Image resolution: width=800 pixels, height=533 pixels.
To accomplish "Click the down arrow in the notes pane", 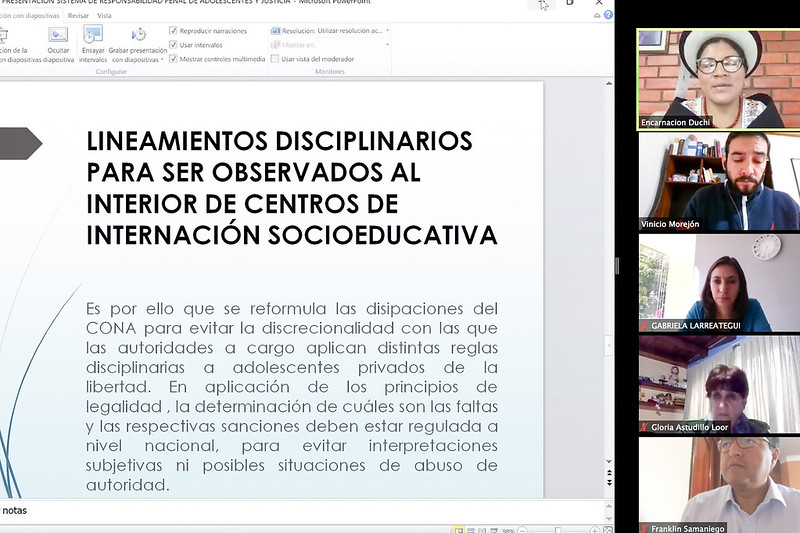I will coord(609,517).
